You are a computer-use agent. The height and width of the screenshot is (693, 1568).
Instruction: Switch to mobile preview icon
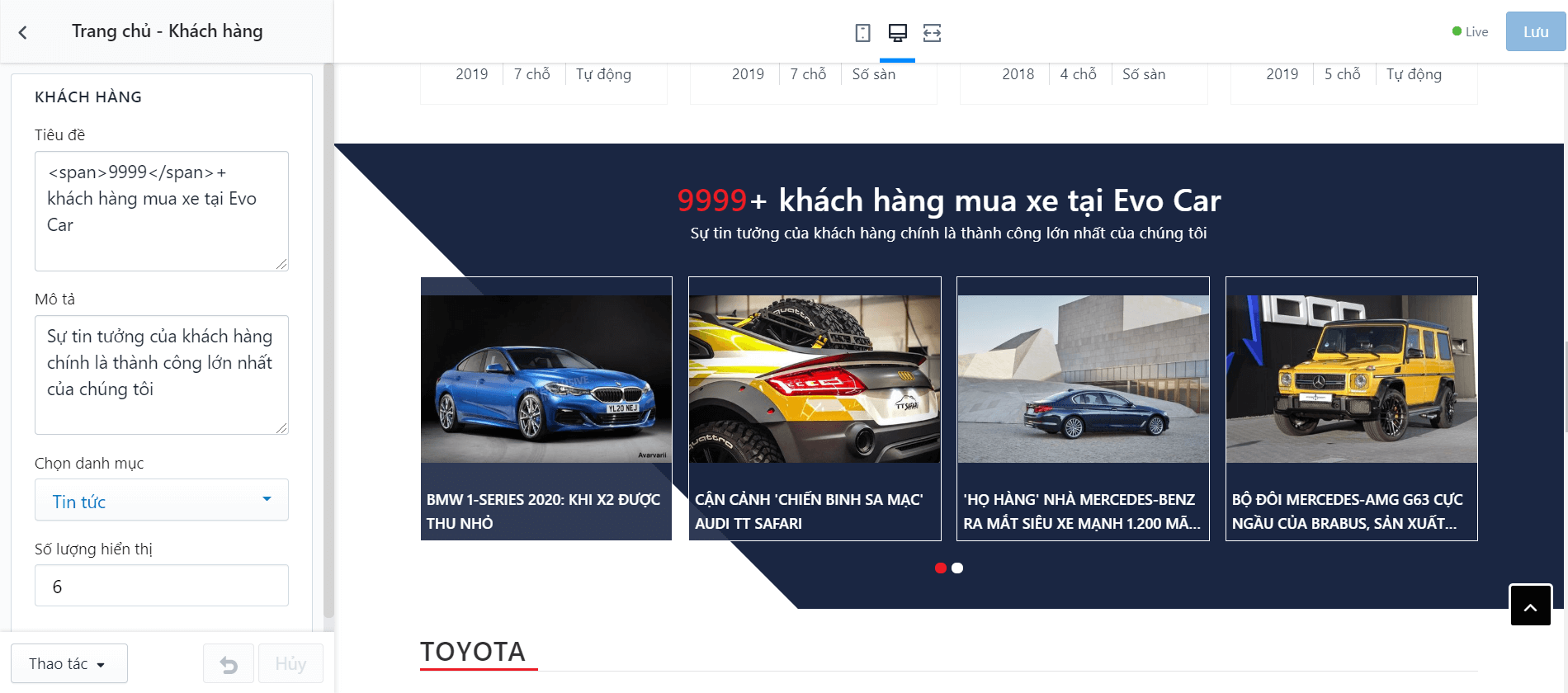pyautogui.click(x=862, y=33)
